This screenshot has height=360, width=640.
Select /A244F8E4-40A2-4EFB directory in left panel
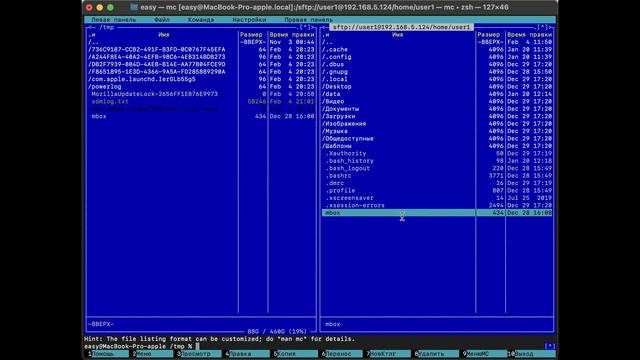click(201, 57)
